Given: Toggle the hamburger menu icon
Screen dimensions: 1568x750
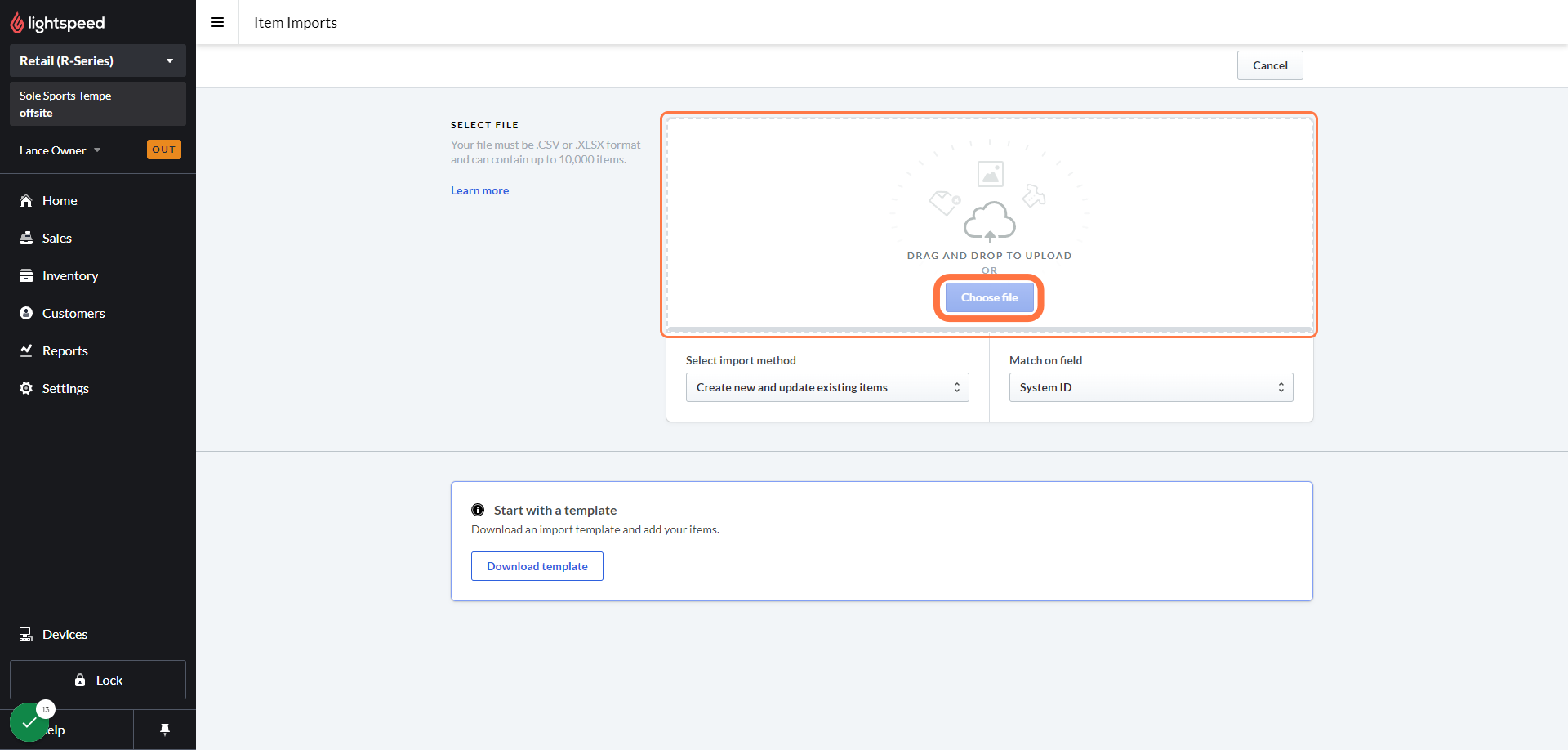Looking at the screenshot, I should [x=217, y=22].
